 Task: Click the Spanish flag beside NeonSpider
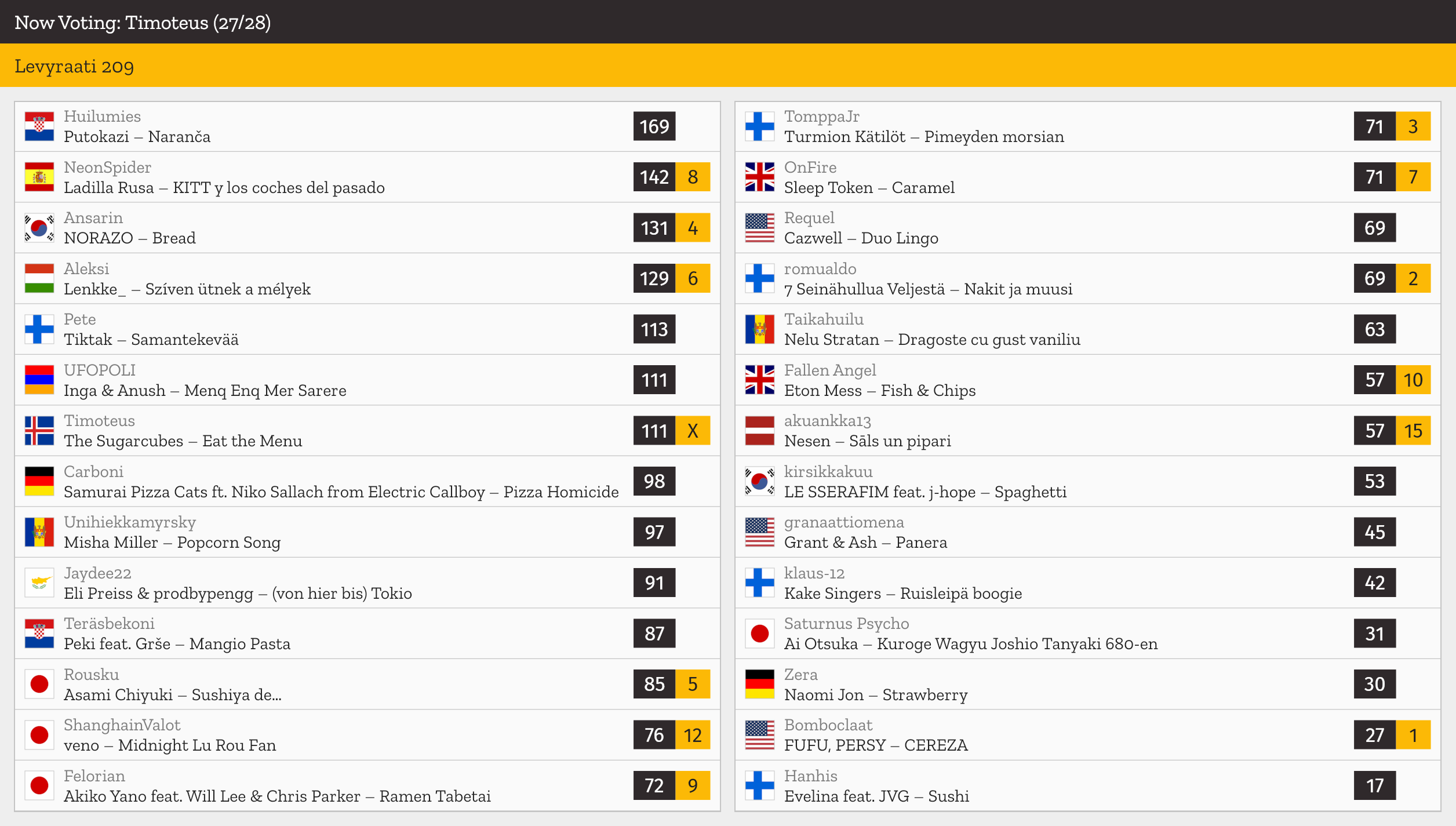point(39,177)
